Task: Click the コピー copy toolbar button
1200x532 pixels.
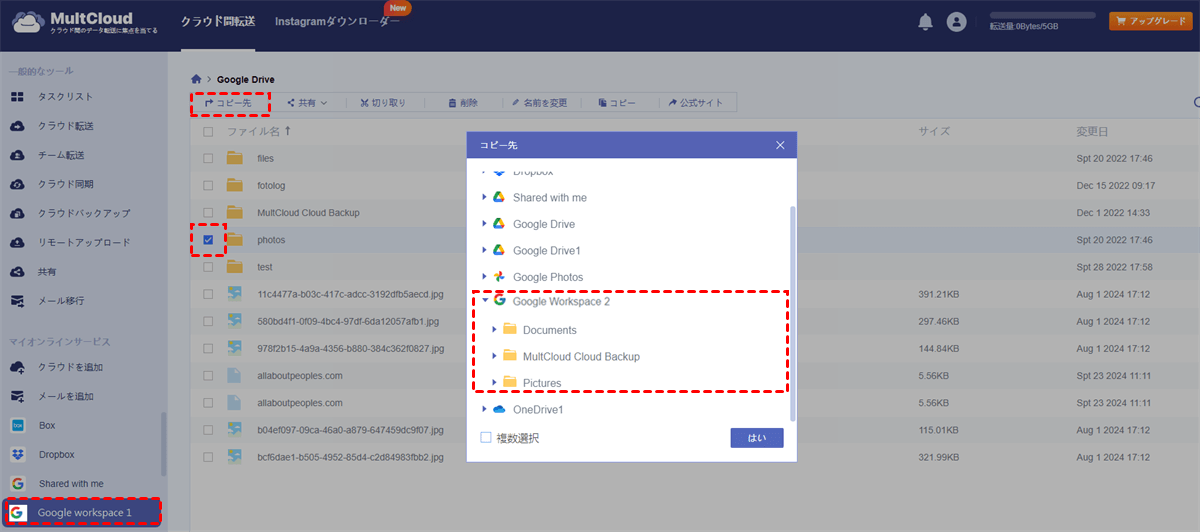Action: click(x=617, y=102)
